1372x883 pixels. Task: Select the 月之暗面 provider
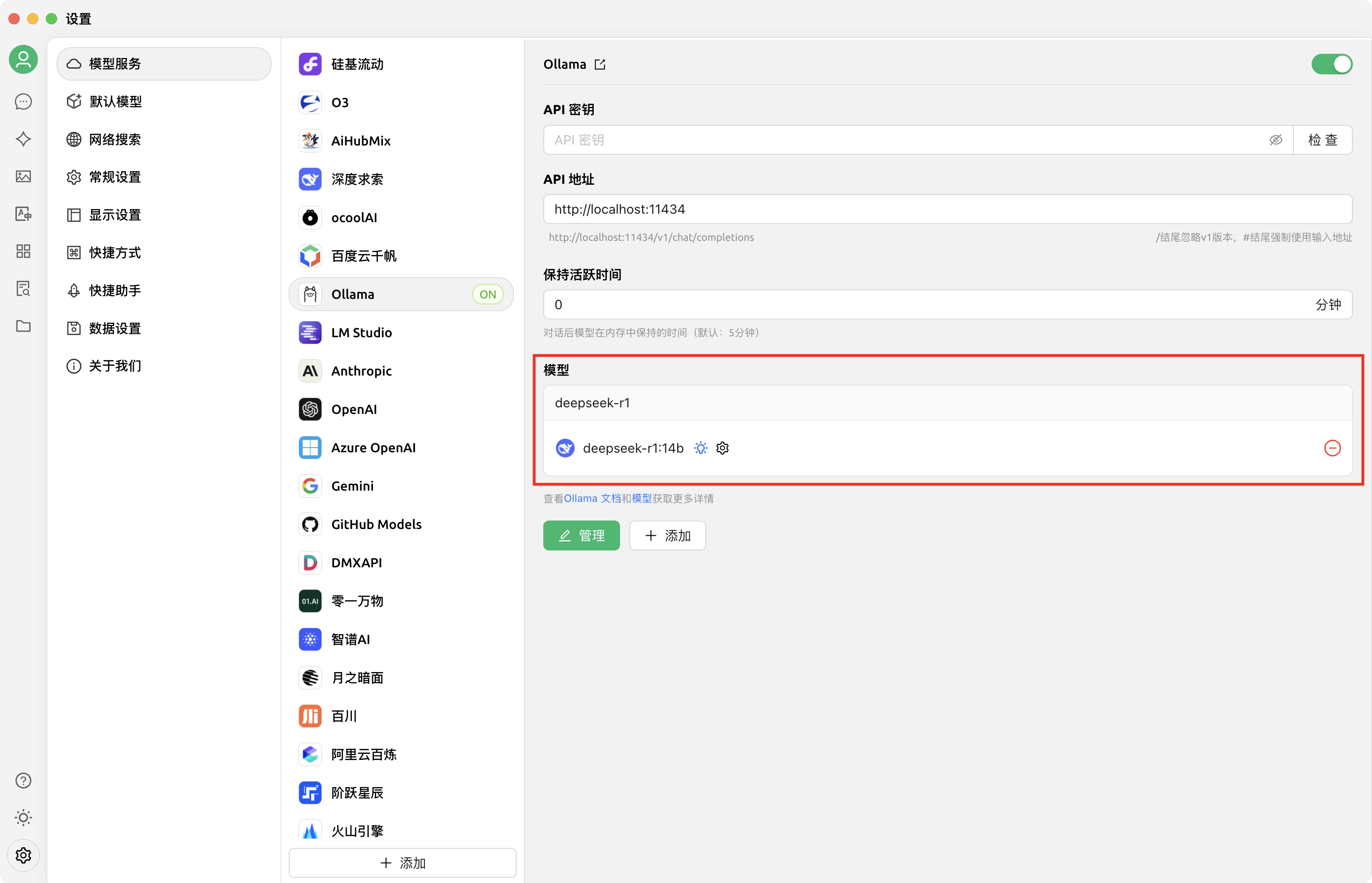pyautogui.click(x=401, y=678)
